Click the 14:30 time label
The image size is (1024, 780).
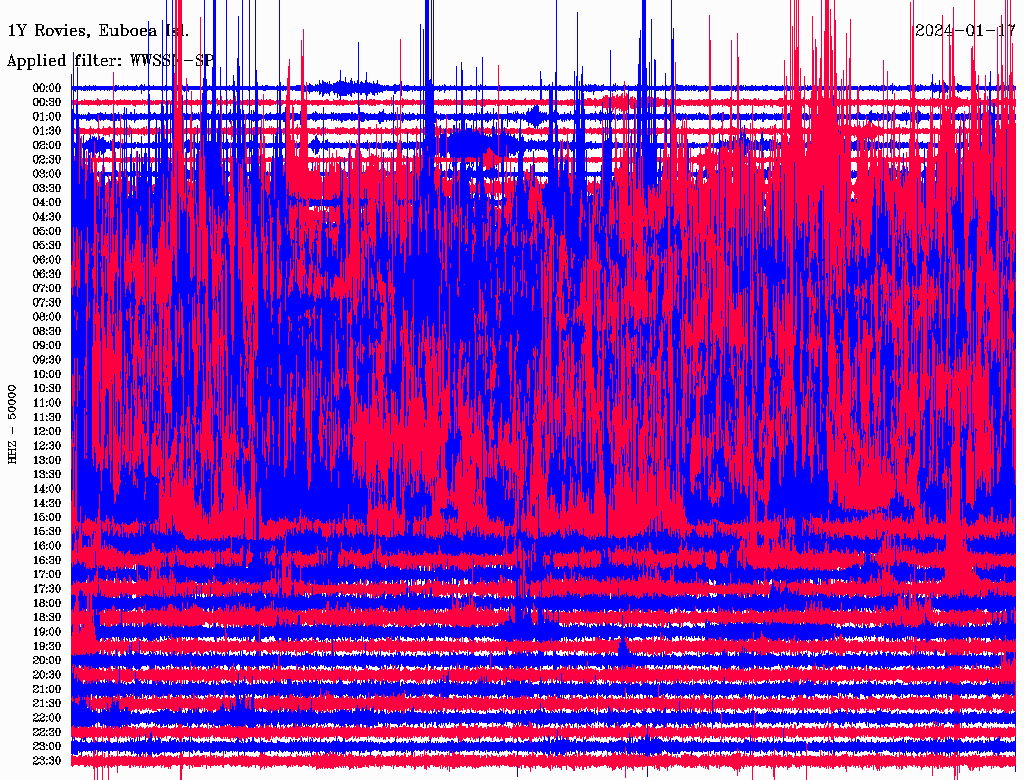coord(47,503)
